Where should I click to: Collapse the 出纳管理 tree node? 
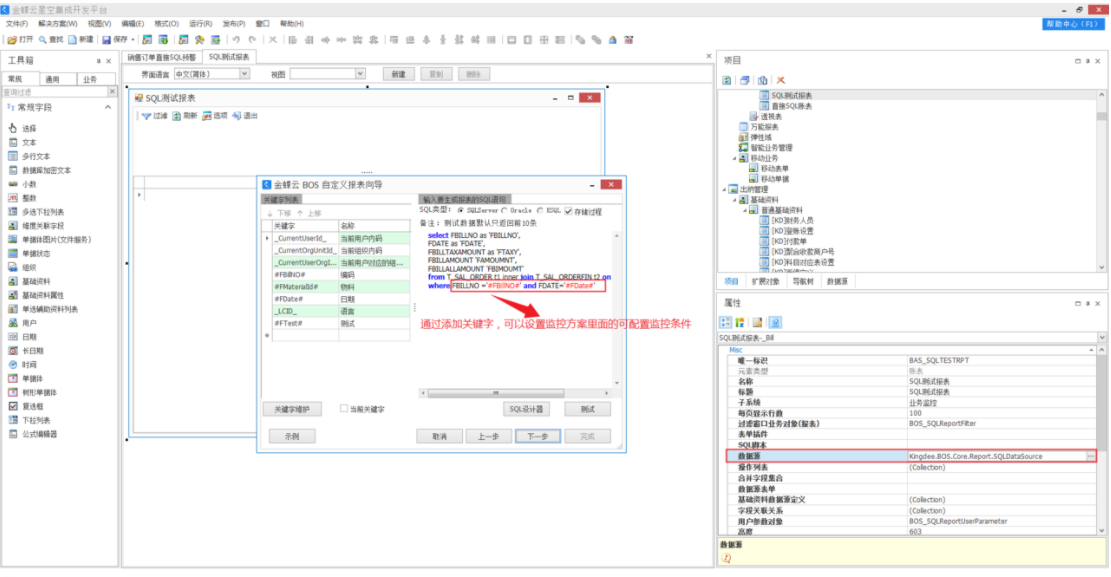click(724, 189)
